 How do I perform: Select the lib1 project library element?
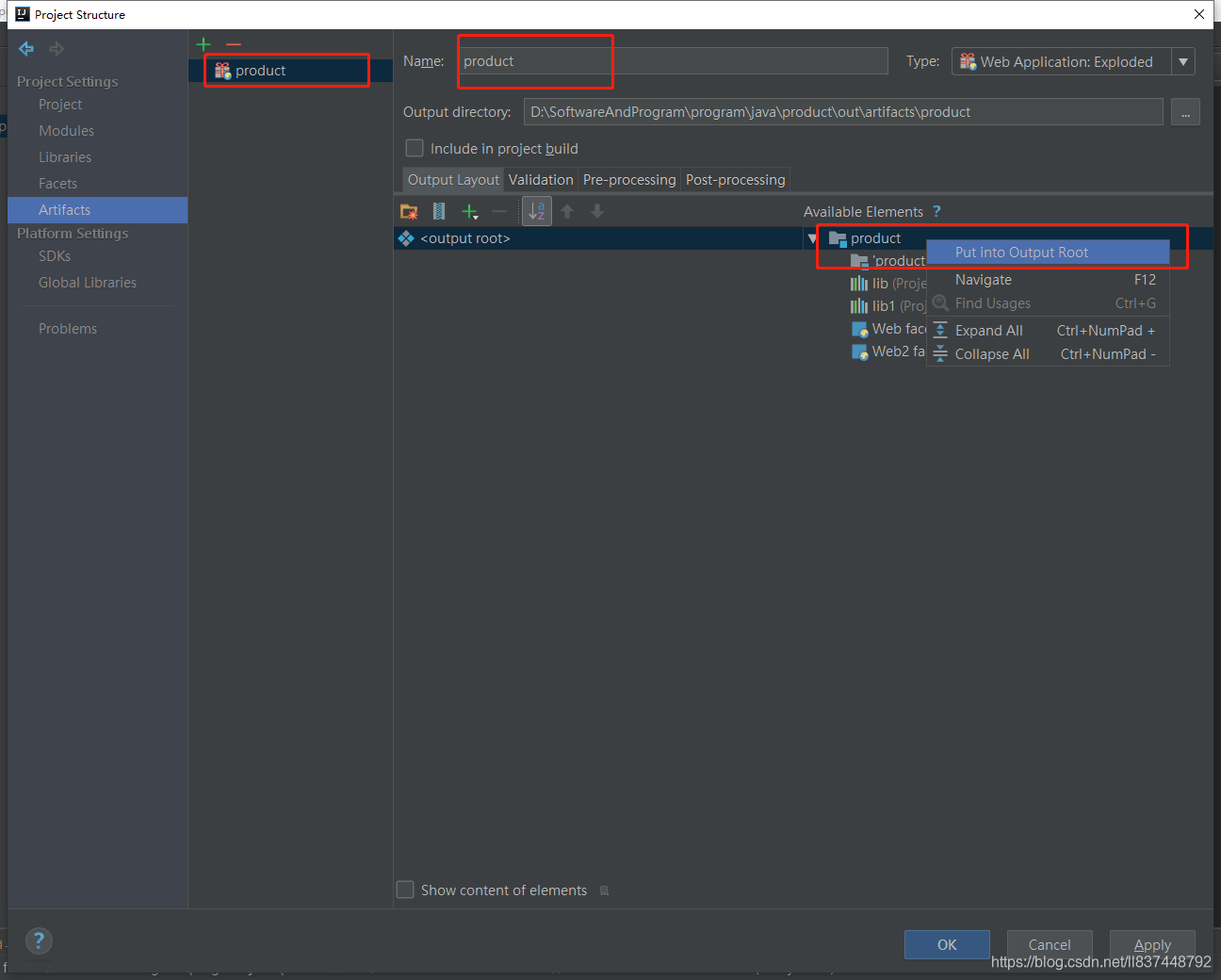[888, 306]
